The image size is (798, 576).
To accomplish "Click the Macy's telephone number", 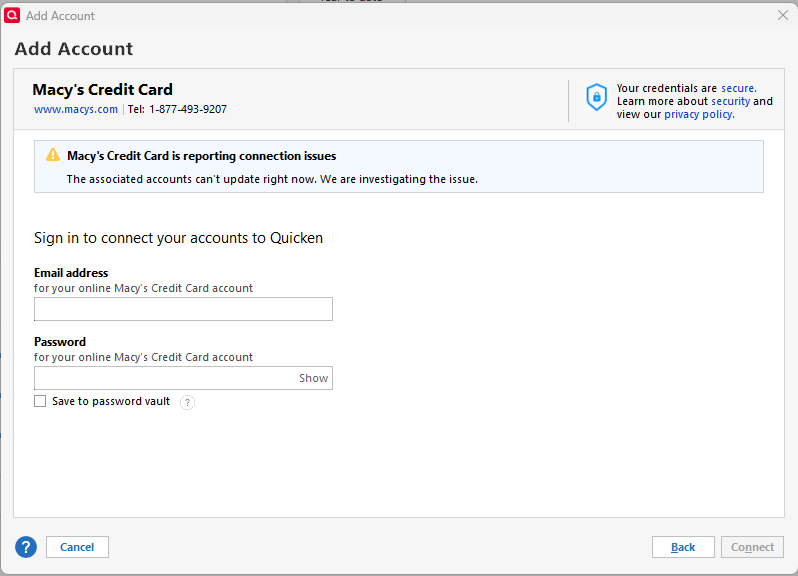I will [x=188, y=109].
